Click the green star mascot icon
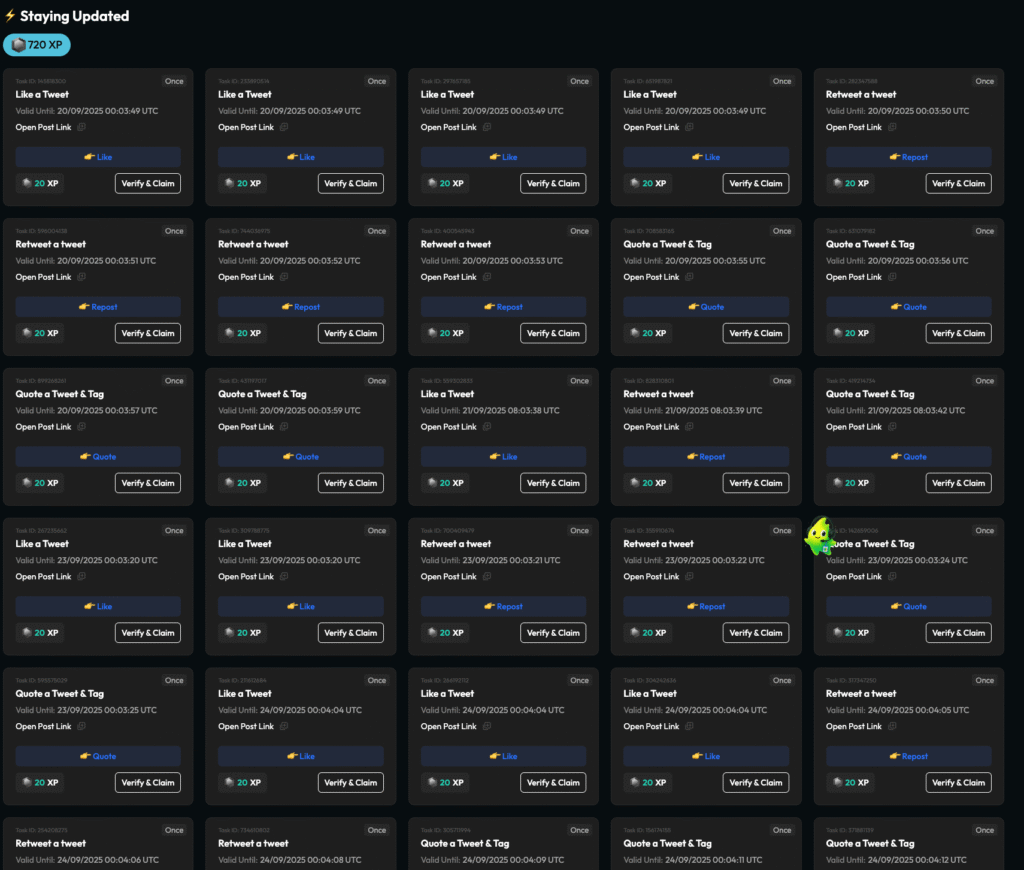This screenshot has height=870, width=1024. [x=820, y=538]
